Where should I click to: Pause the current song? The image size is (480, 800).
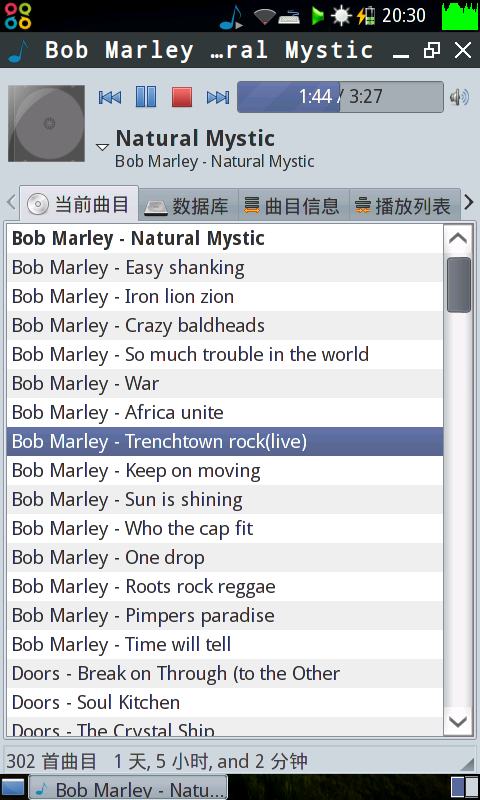click(145, 96)
